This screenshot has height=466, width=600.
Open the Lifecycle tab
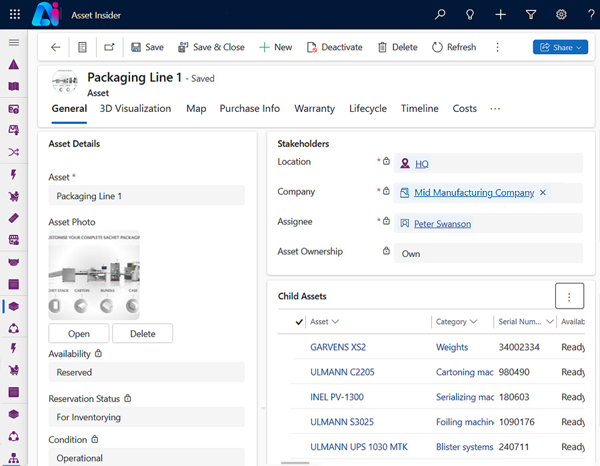coord(368,109)
